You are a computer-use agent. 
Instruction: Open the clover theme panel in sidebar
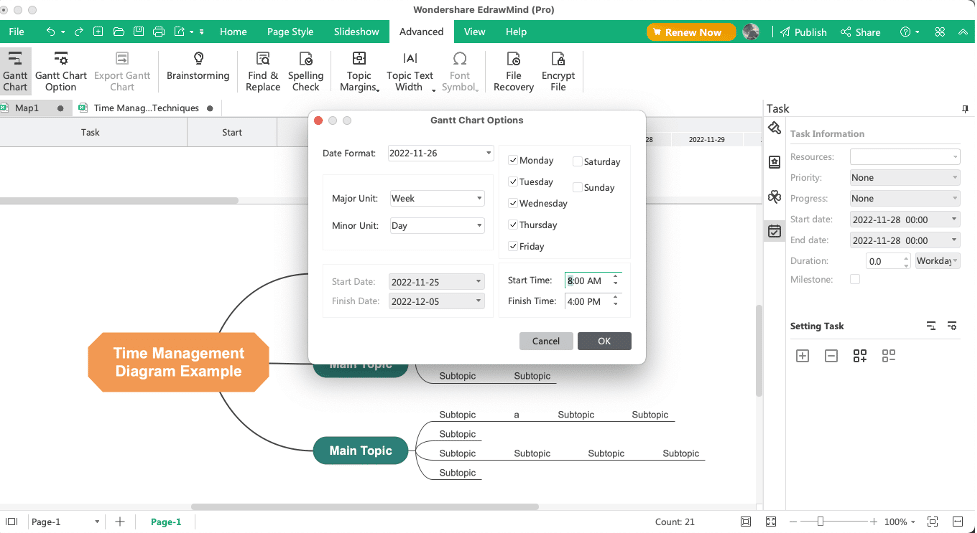tap(774, 197)
